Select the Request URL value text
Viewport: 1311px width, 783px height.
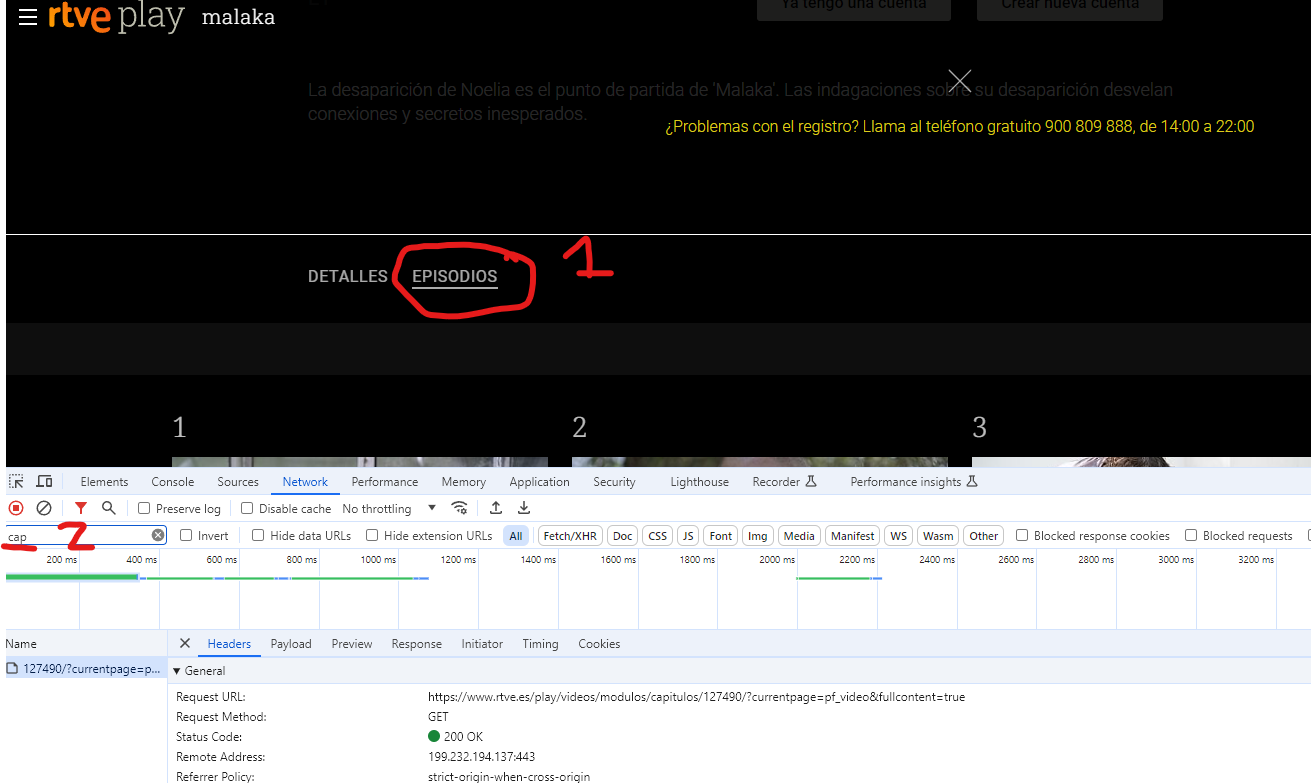pyautogui.click(x=697, y=697)
